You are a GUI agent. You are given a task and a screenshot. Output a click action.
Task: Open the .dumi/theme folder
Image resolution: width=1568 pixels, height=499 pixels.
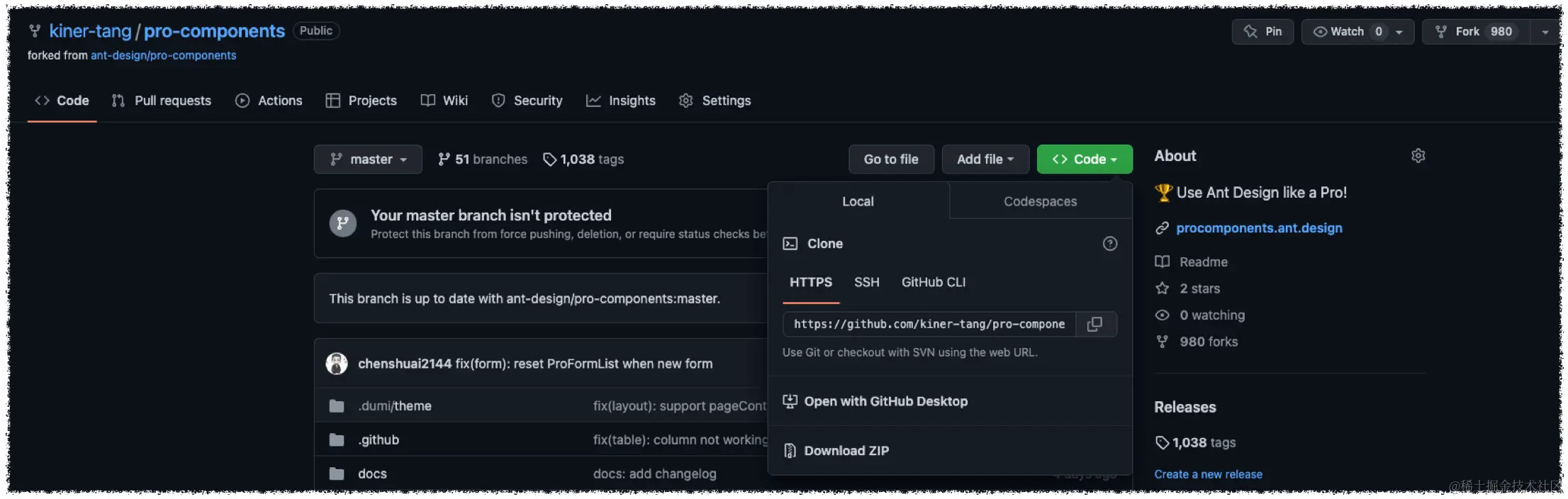tap(395, 406)
